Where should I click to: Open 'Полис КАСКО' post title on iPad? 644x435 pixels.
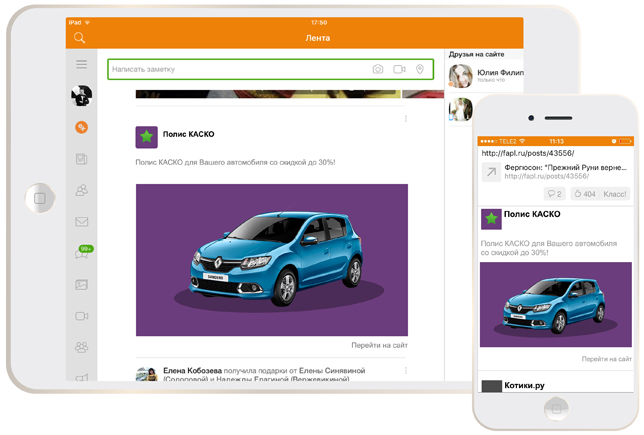click(189, 134)
